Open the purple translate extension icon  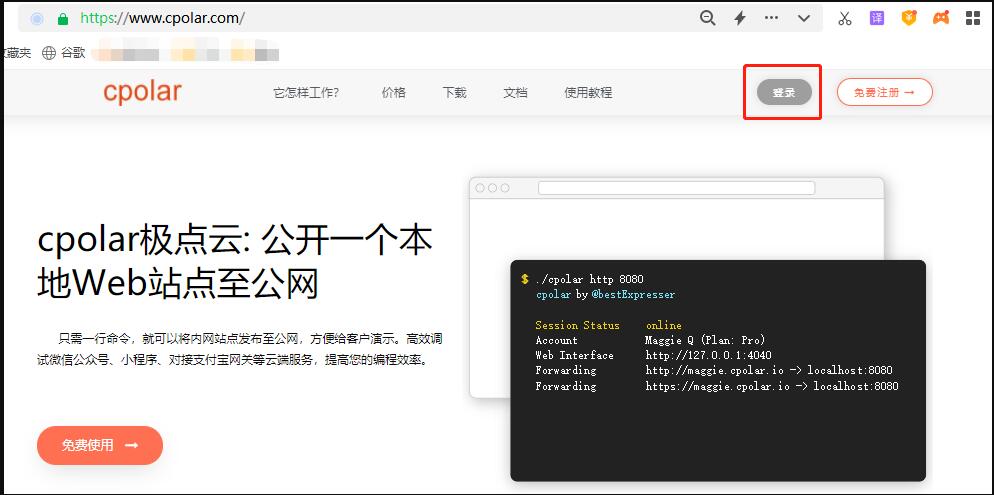pos(876,18)
